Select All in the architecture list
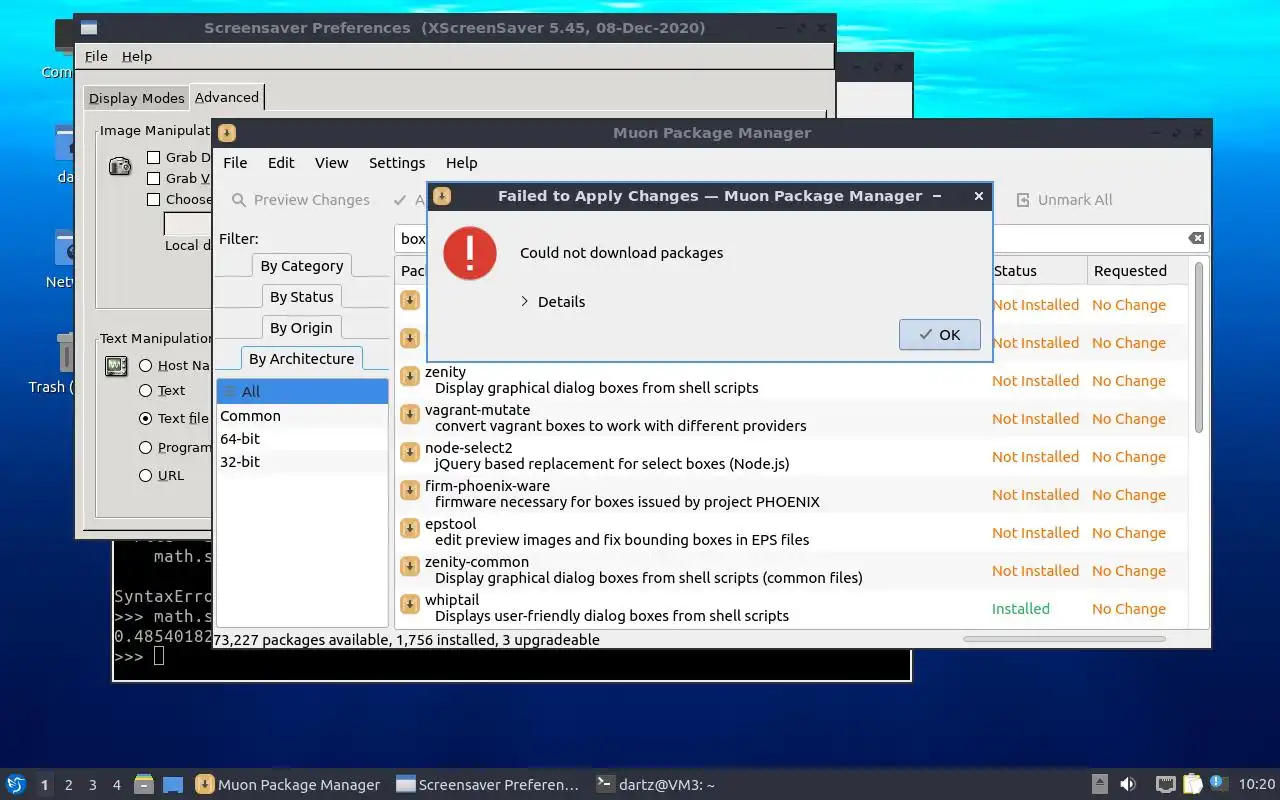 tap(302, 392)
